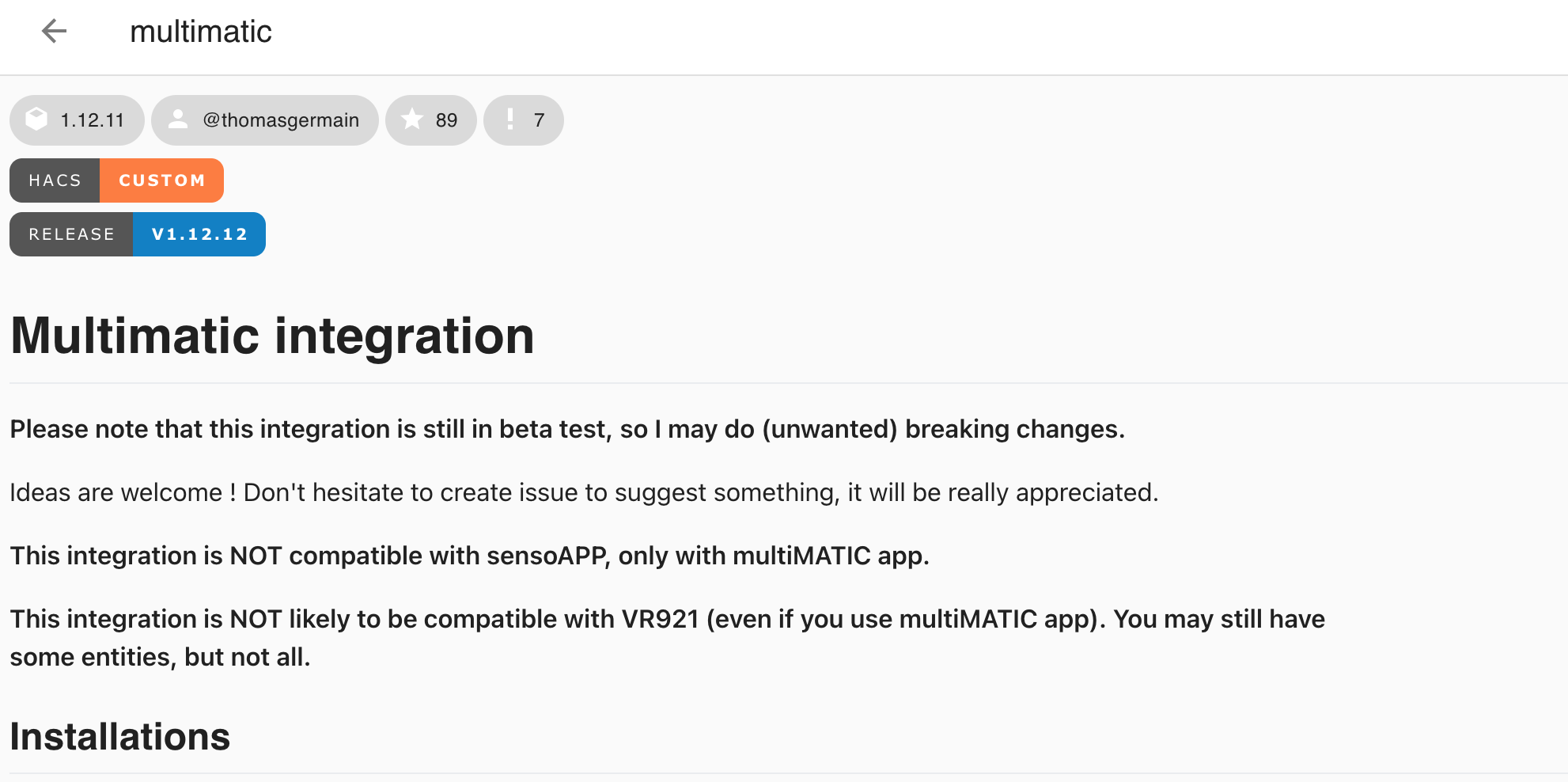Viewport: 1568px width, 782px height.
Task: Click the exclamation icon showing 7 issues
Action: (510, 120)
